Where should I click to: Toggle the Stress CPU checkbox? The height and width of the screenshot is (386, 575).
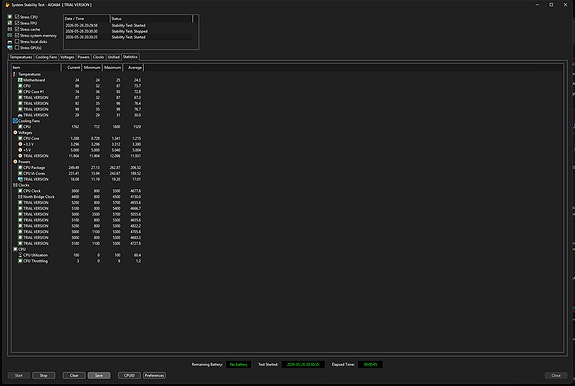coord(17,17)
